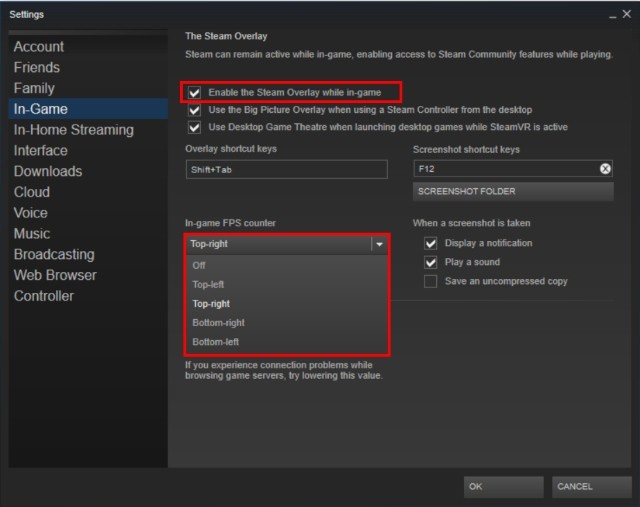The image size is (640, 507).
Task: Open the Friends settings section
Action: pyautogui.click(x=88, y=67)
